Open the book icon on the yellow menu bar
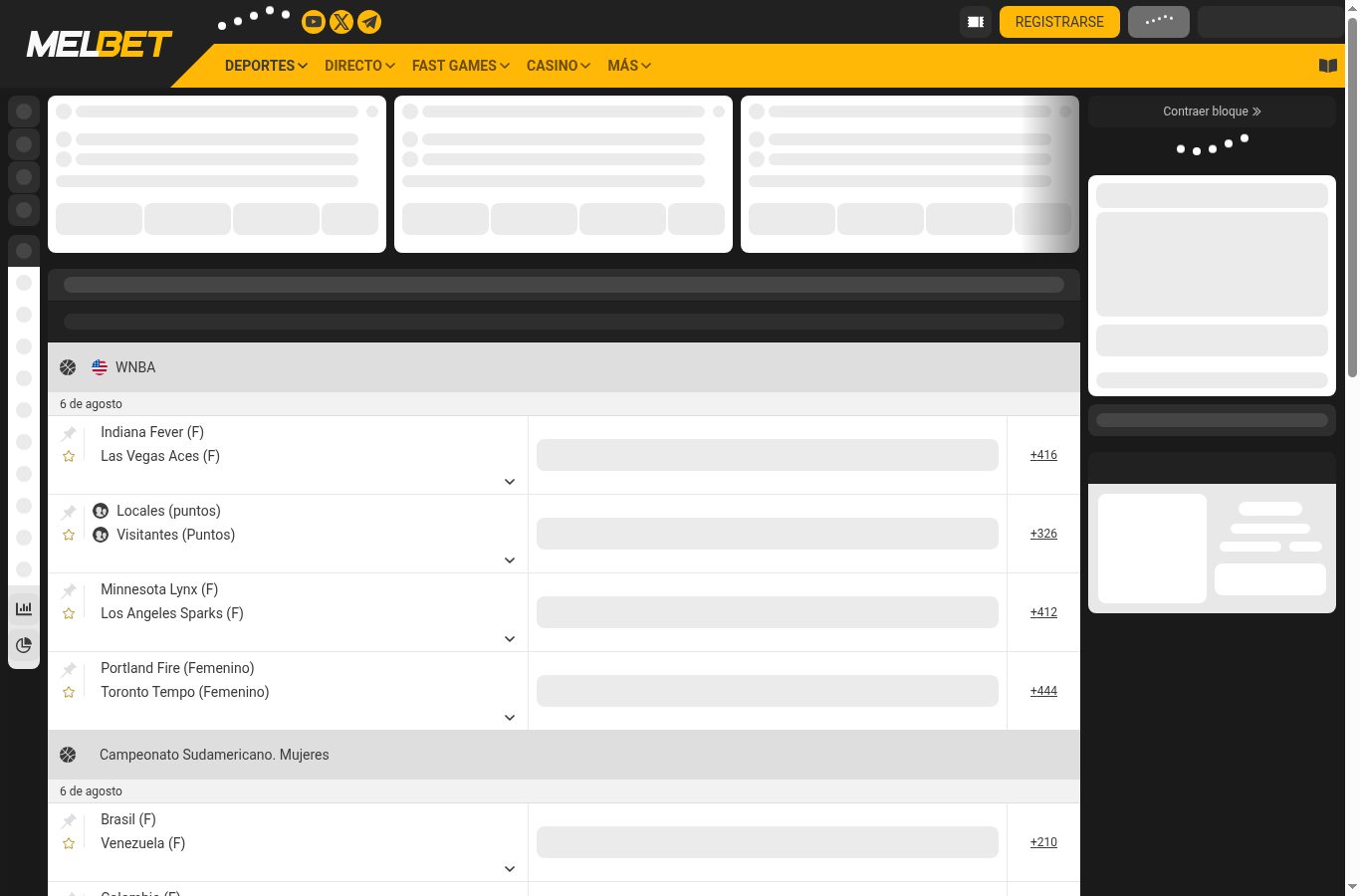The width and height of the screenshot is (1360, 896). (1328, 66)
